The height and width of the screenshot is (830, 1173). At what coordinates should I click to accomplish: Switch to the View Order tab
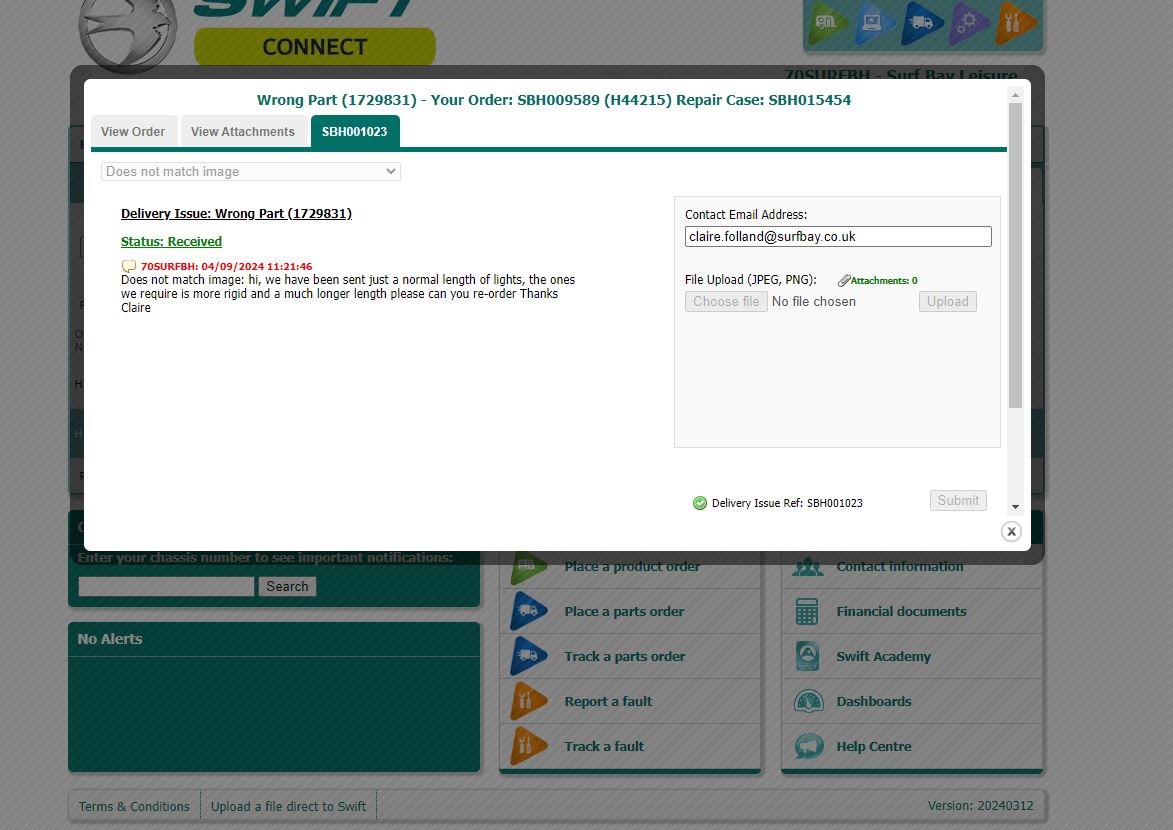pyautogui.click(x=133, y=132)
